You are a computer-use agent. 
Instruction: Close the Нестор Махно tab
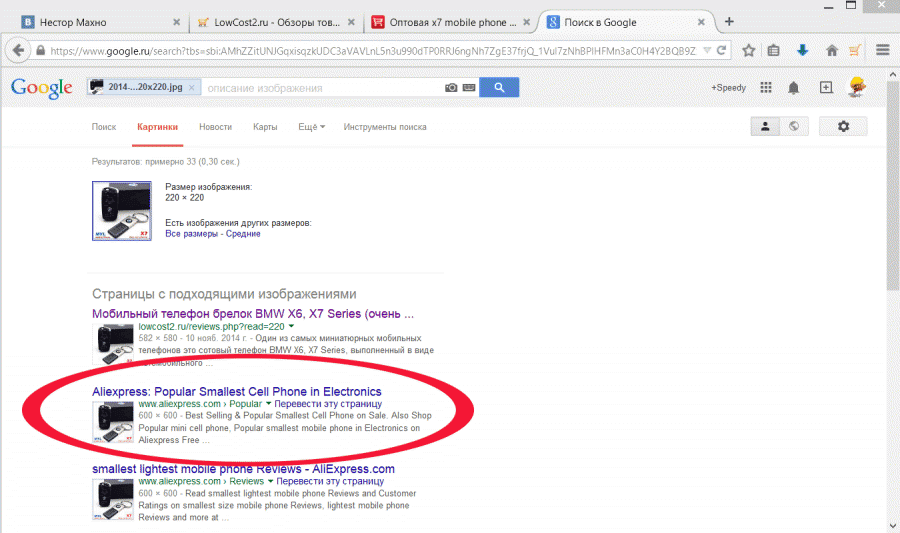click(177, 22)
